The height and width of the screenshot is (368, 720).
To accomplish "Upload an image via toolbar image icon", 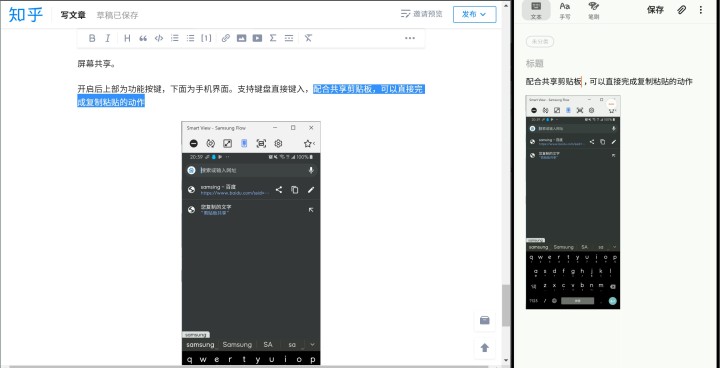I will point(242,39).
